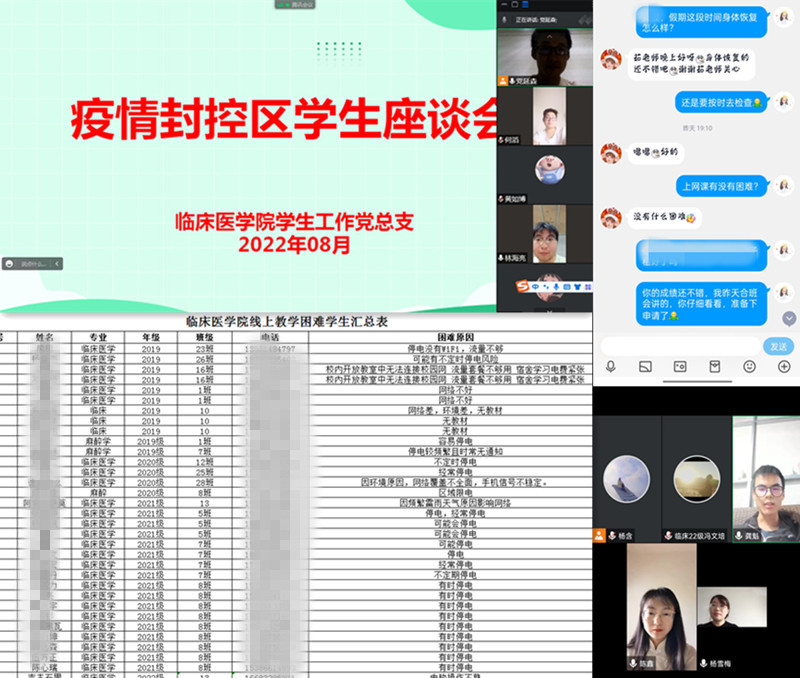Click the 发送 (Send) button
Image resolution: width=800 pixels, height=678 pixels.
[778, 346]
